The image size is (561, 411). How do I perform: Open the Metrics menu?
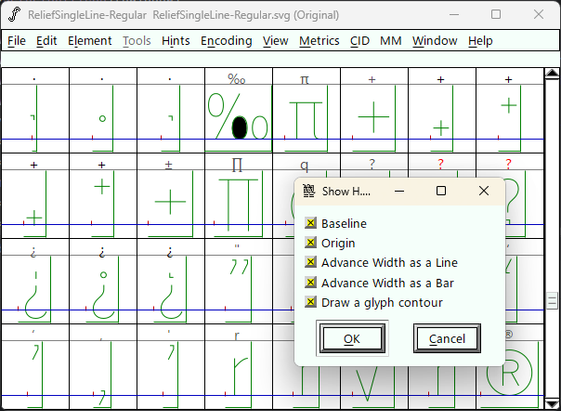click(319, 41)
